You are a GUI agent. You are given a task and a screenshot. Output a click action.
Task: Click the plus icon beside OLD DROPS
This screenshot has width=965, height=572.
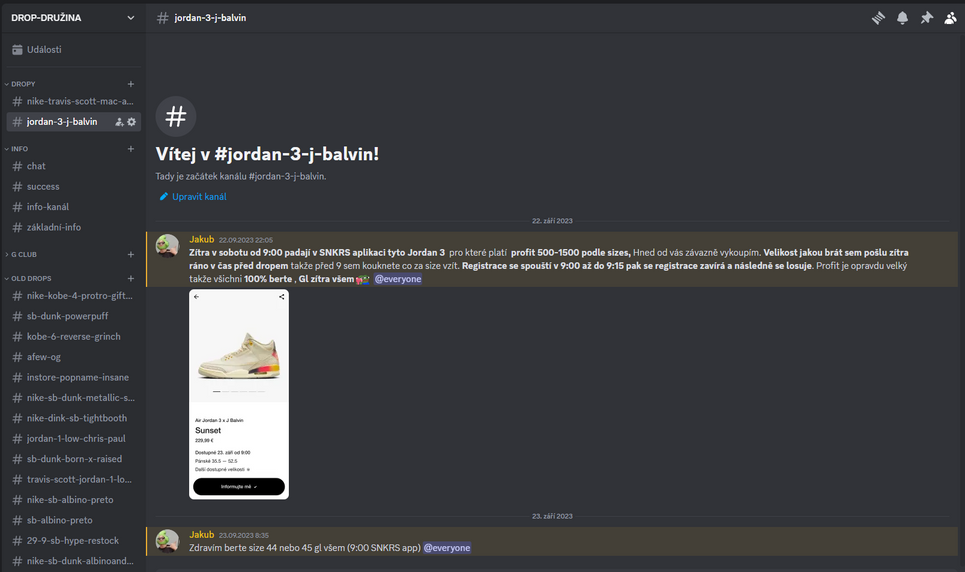131,278
